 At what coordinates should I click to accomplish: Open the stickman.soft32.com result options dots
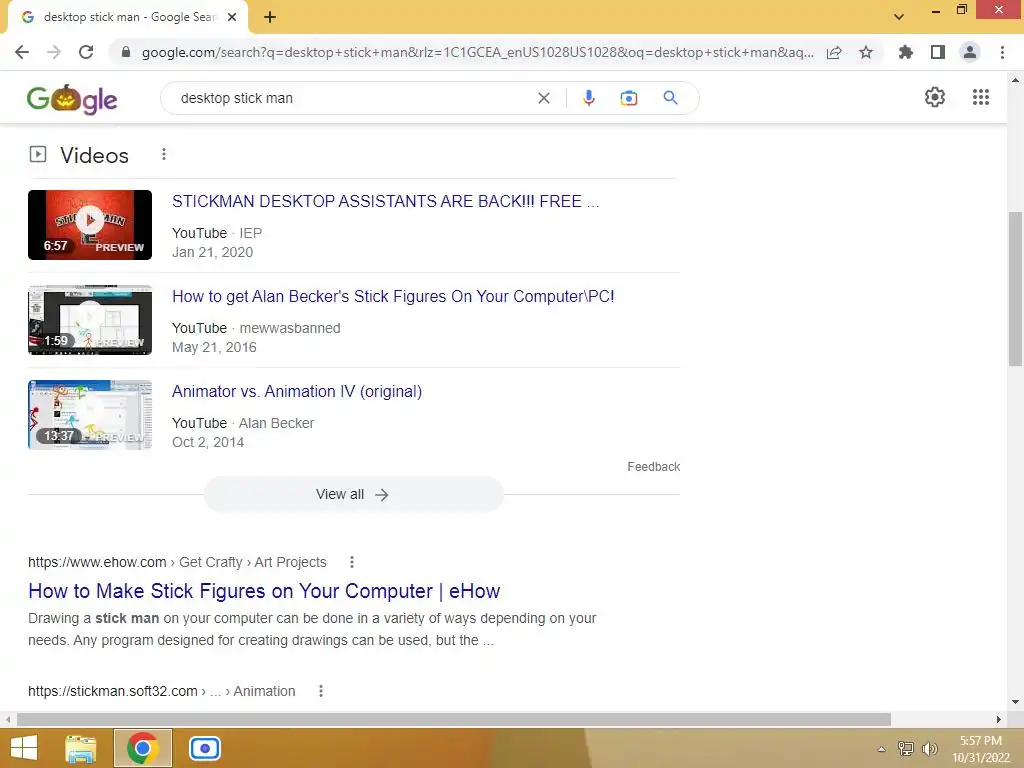[321, 691]
